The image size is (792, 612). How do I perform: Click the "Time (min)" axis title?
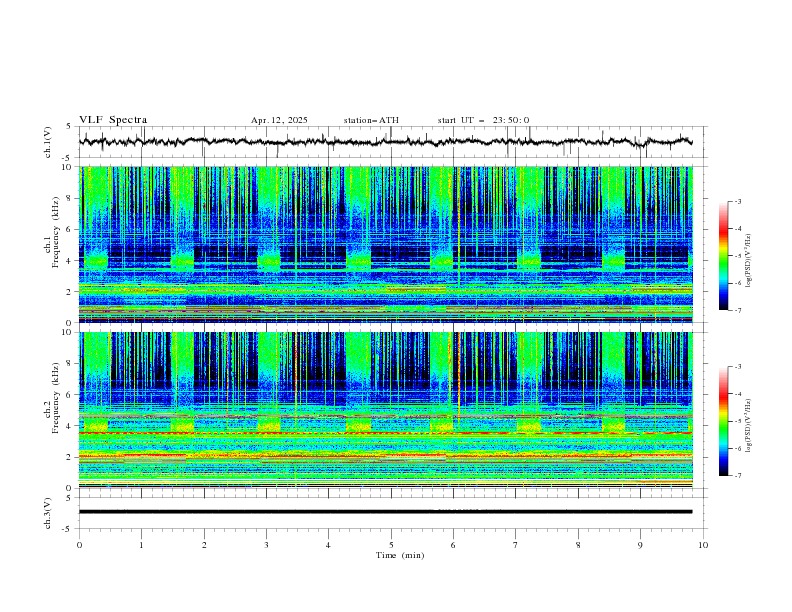tap(400, 555)
